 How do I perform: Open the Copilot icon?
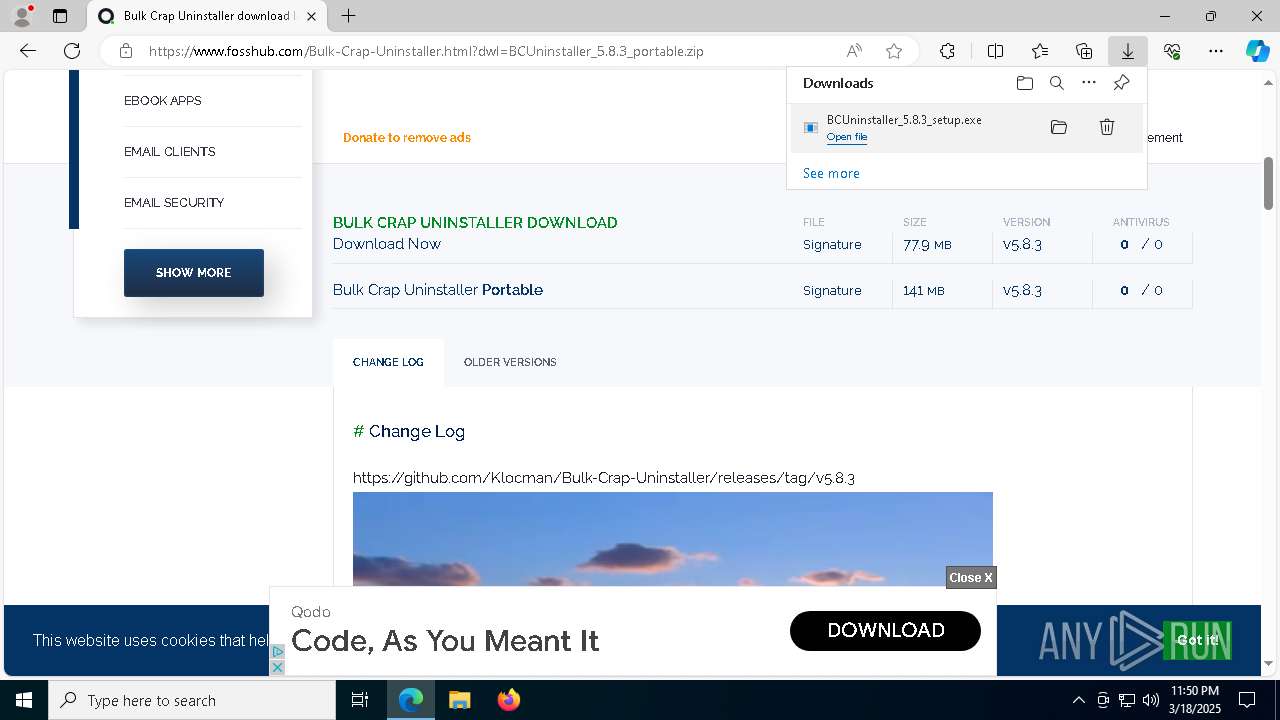[1257, 51]
